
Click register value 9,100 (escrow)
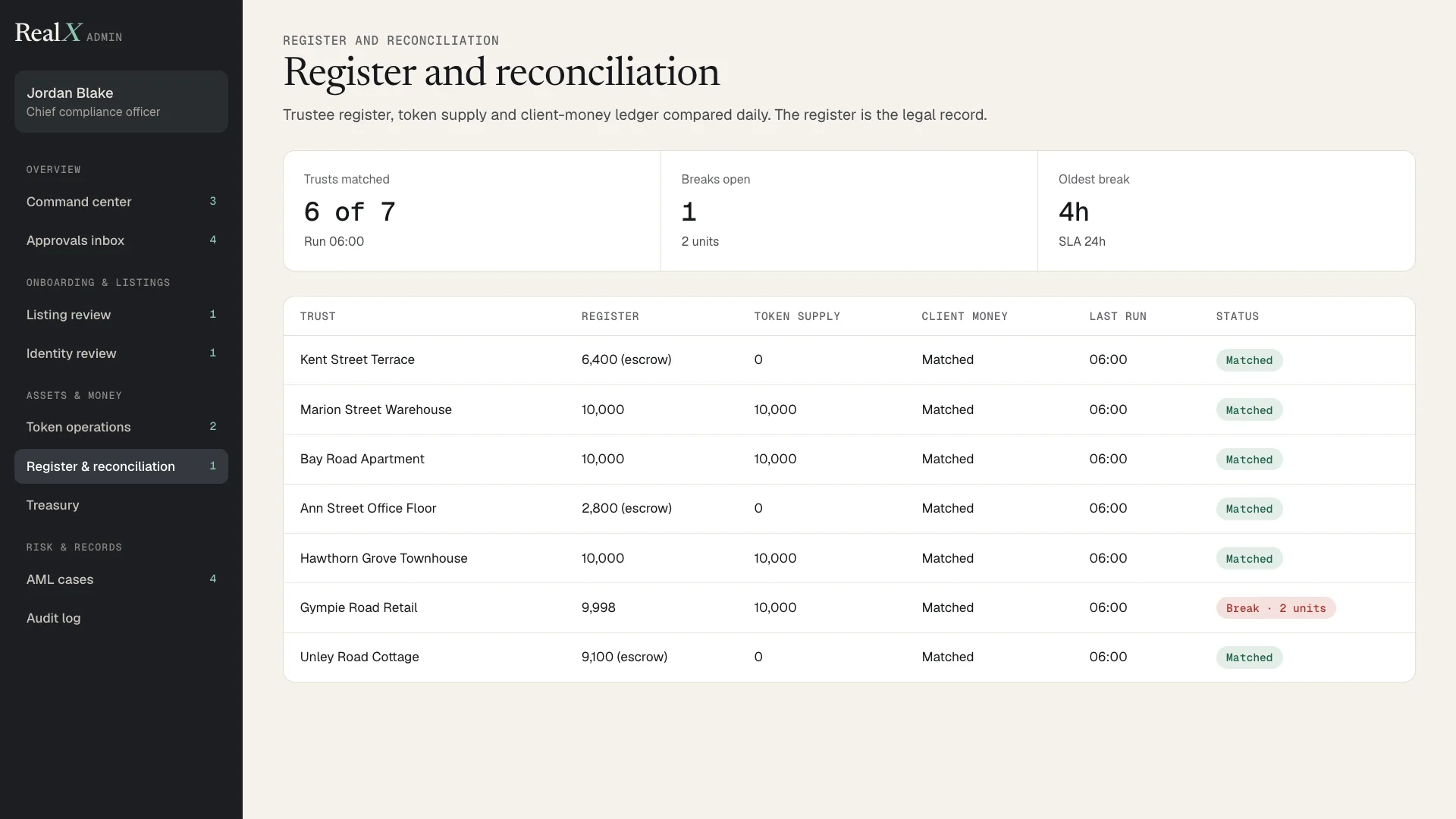click(x=624, y=657)
